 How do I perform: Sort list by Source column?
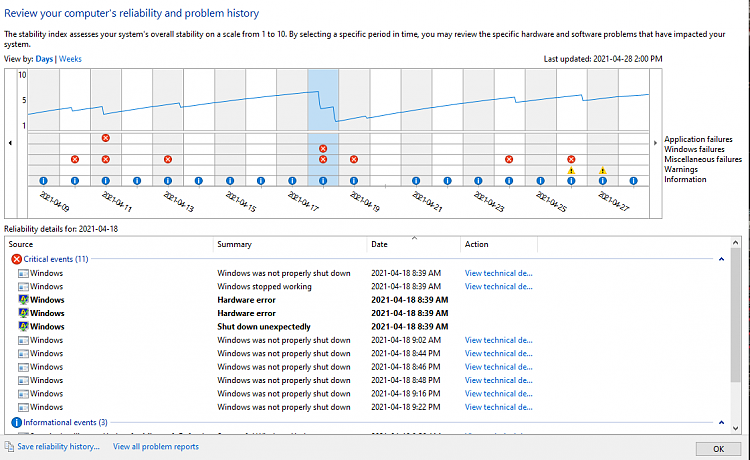pos(110,244)
